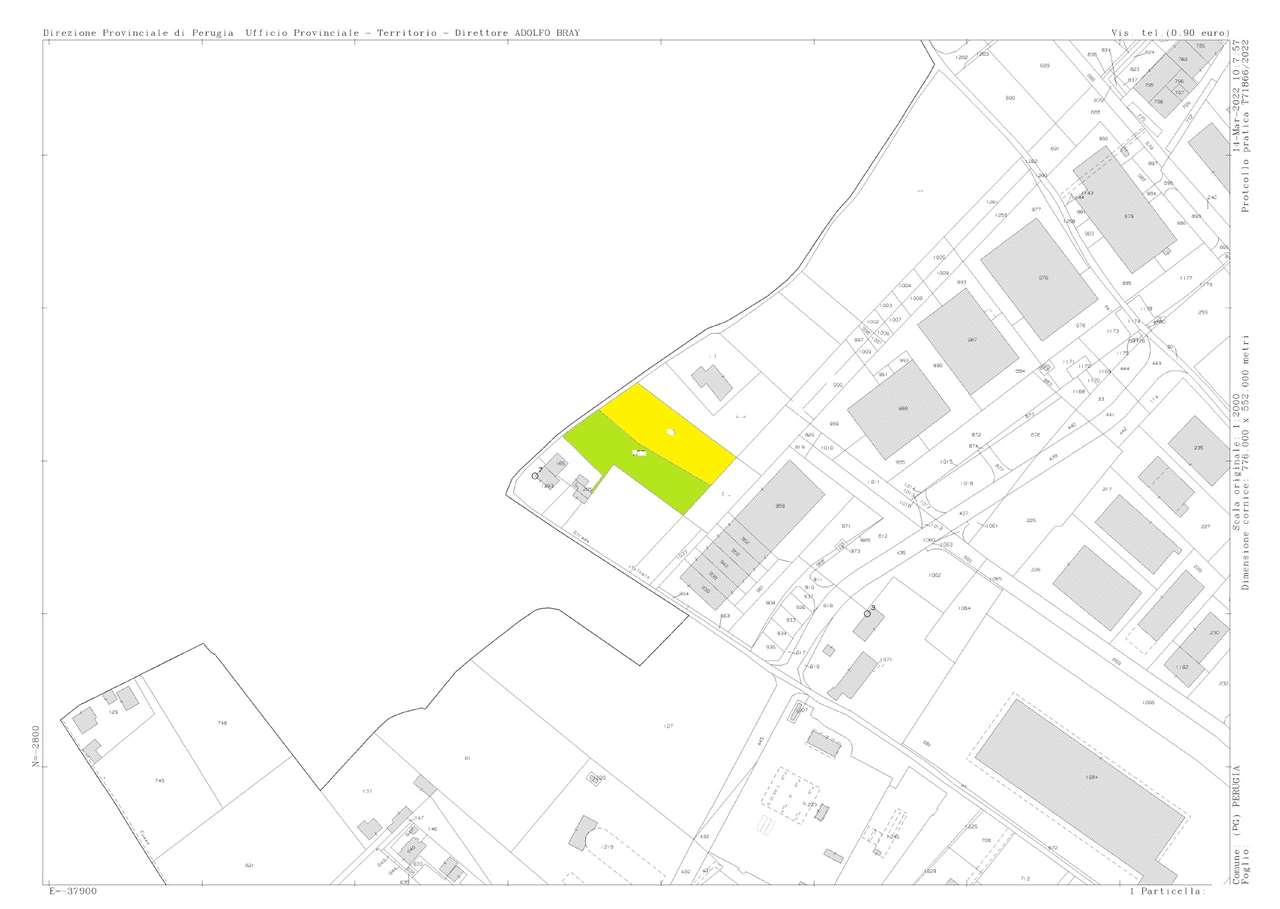Select building 859 near the highlighted parcels
Viewport: 1280px width, 909px height.
(x=778, y=506)
